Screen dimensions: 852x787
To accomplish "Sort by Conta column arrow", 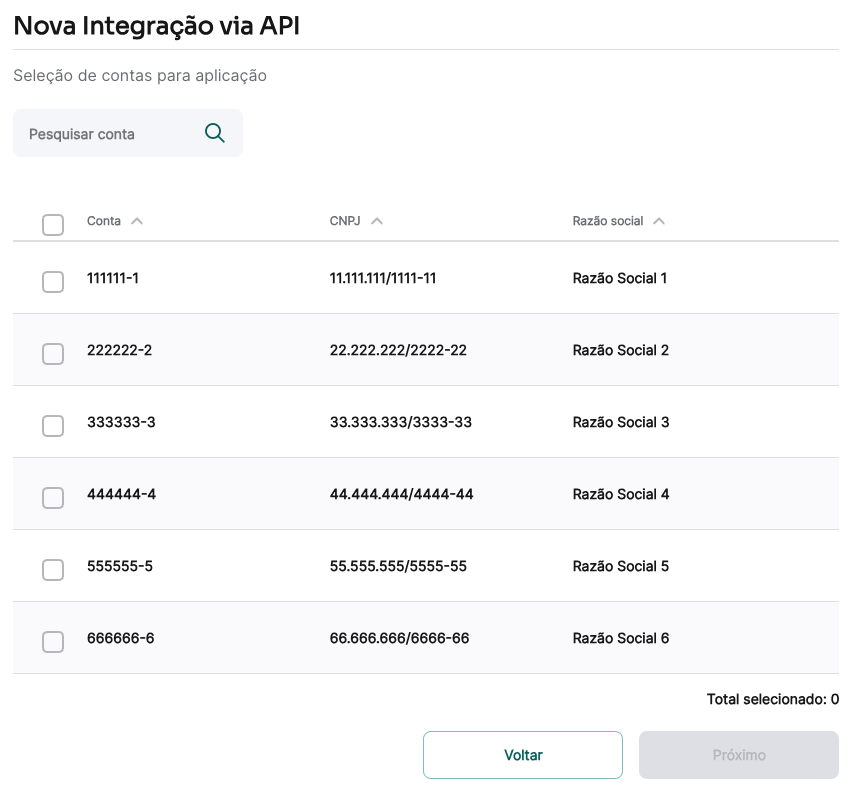I will 137,221.
